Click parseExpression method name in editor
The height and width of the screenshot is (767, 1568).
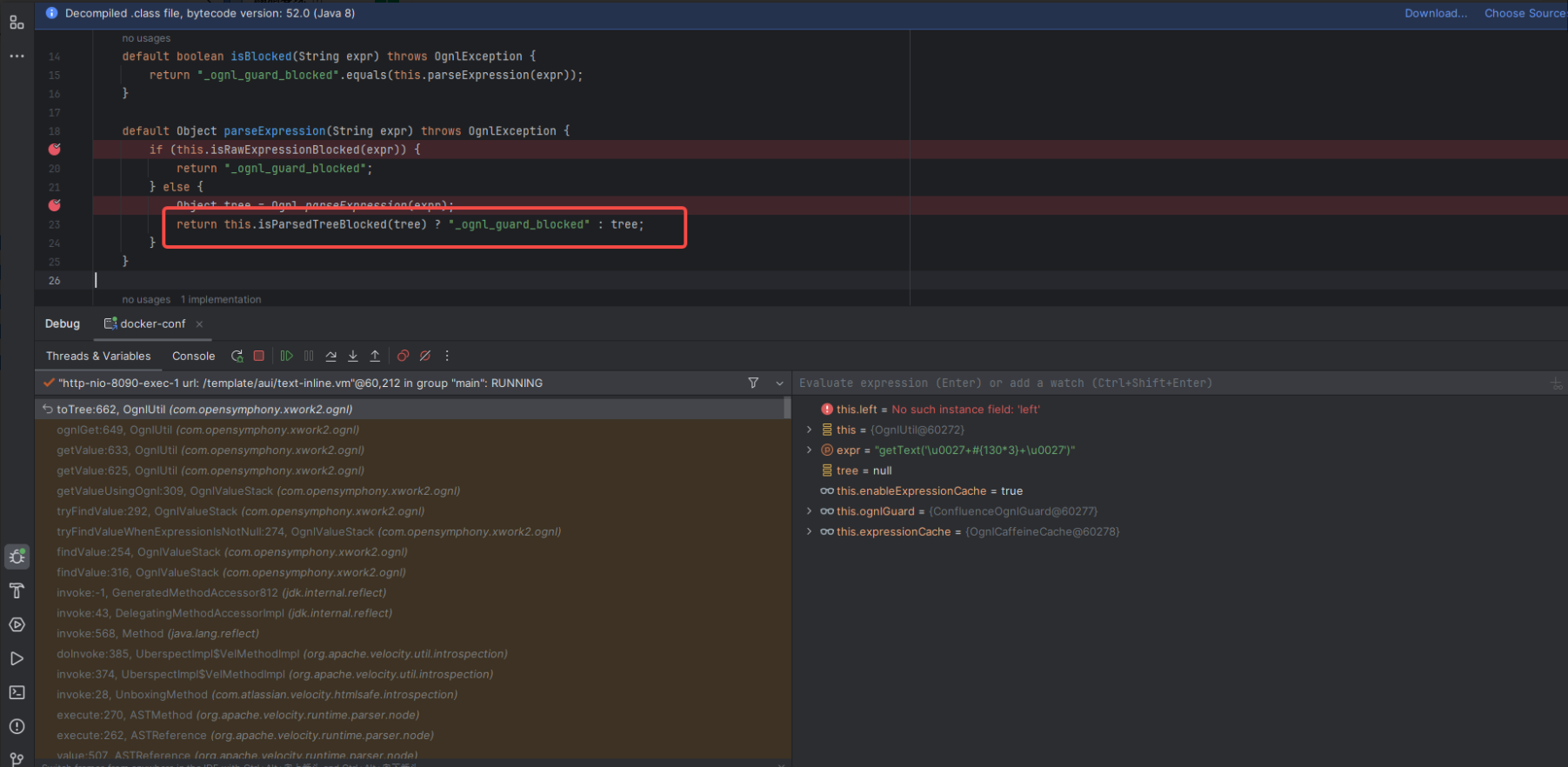tap(275, 131)
